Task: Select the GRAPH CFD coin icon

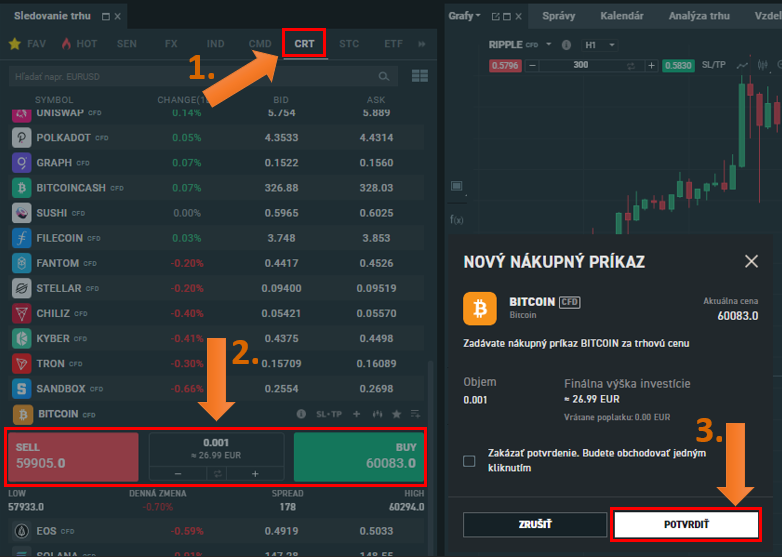Action: (x=21, y=163)
